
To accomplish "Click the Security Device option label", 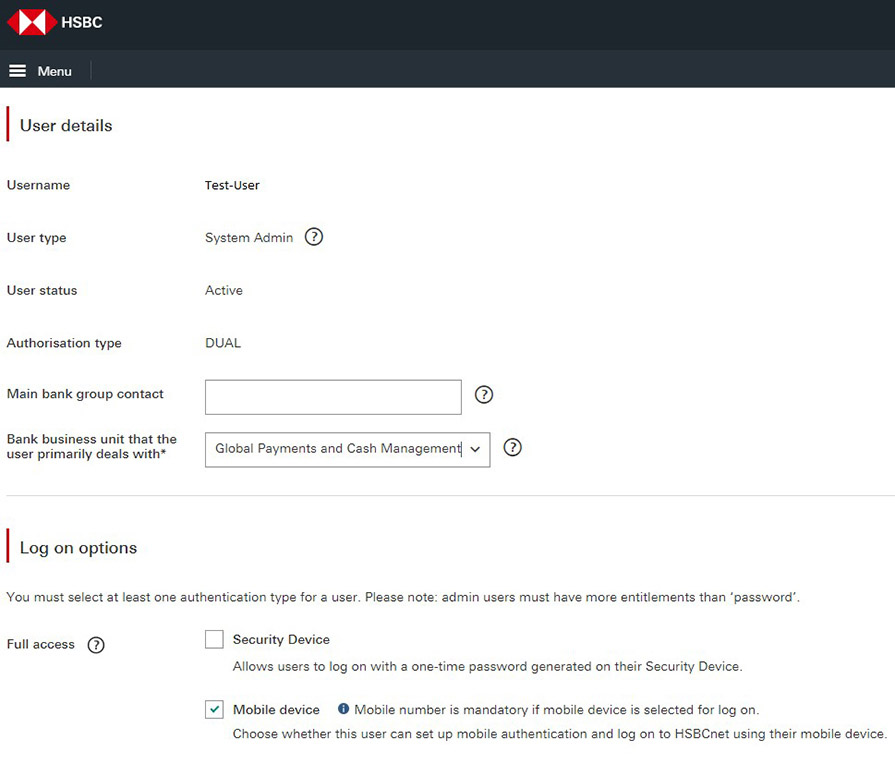I will tap(281, 639).
